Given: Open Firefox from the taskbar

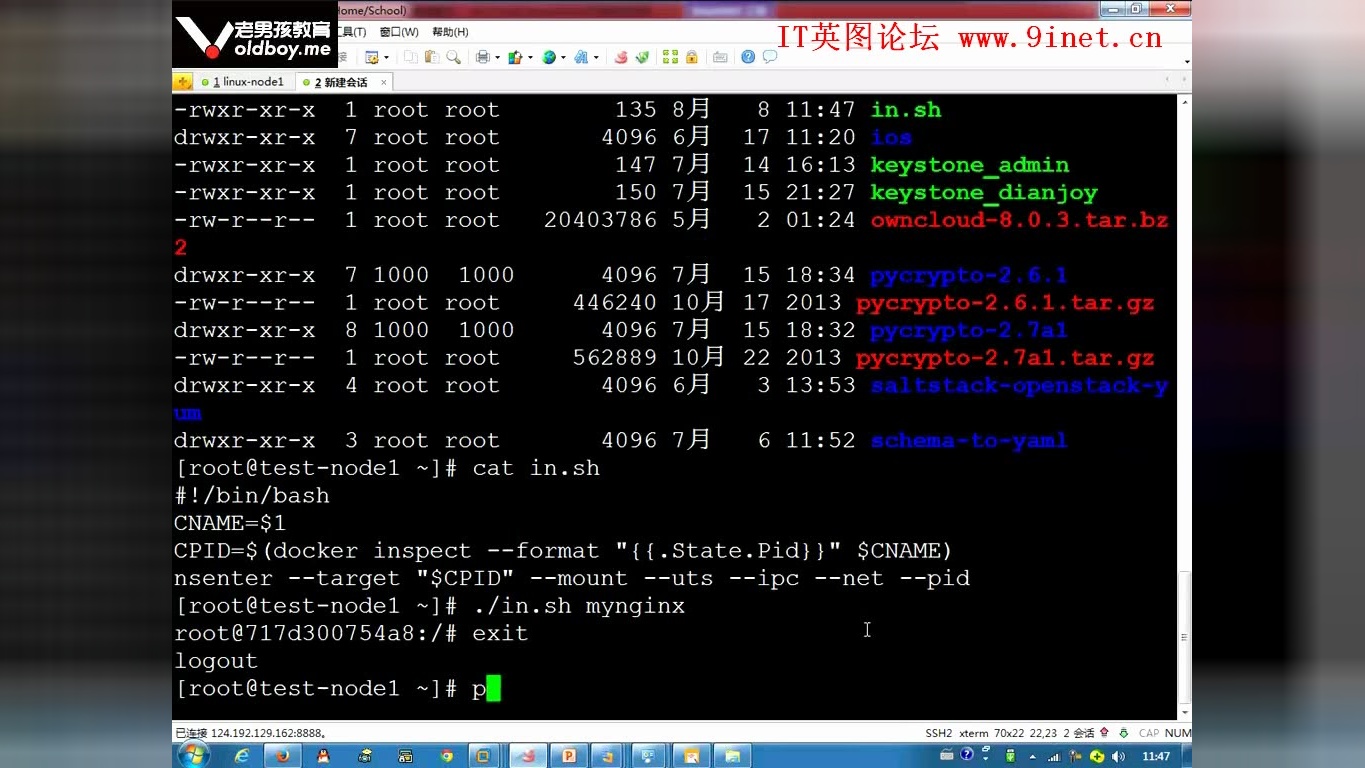Looking at the screenshot, I should (282, 756).
